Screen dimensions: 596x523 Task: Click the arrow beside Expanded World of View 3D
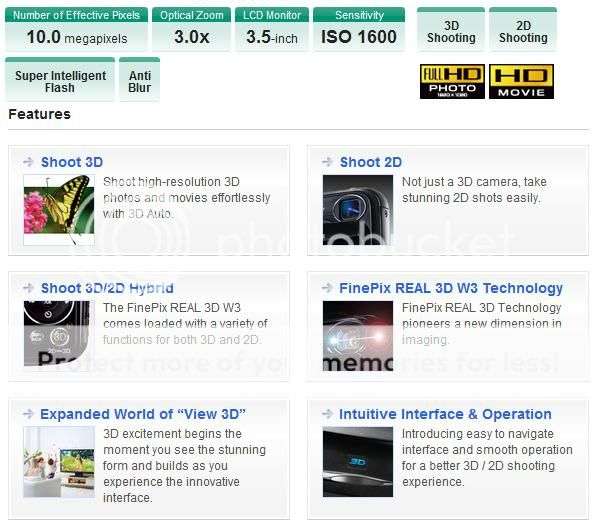(x=29, y=414)
